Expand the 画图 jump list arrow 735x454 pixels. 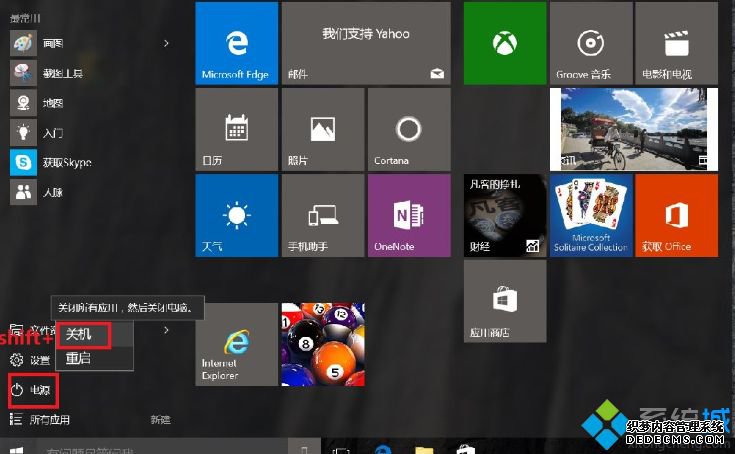[166, 44]
